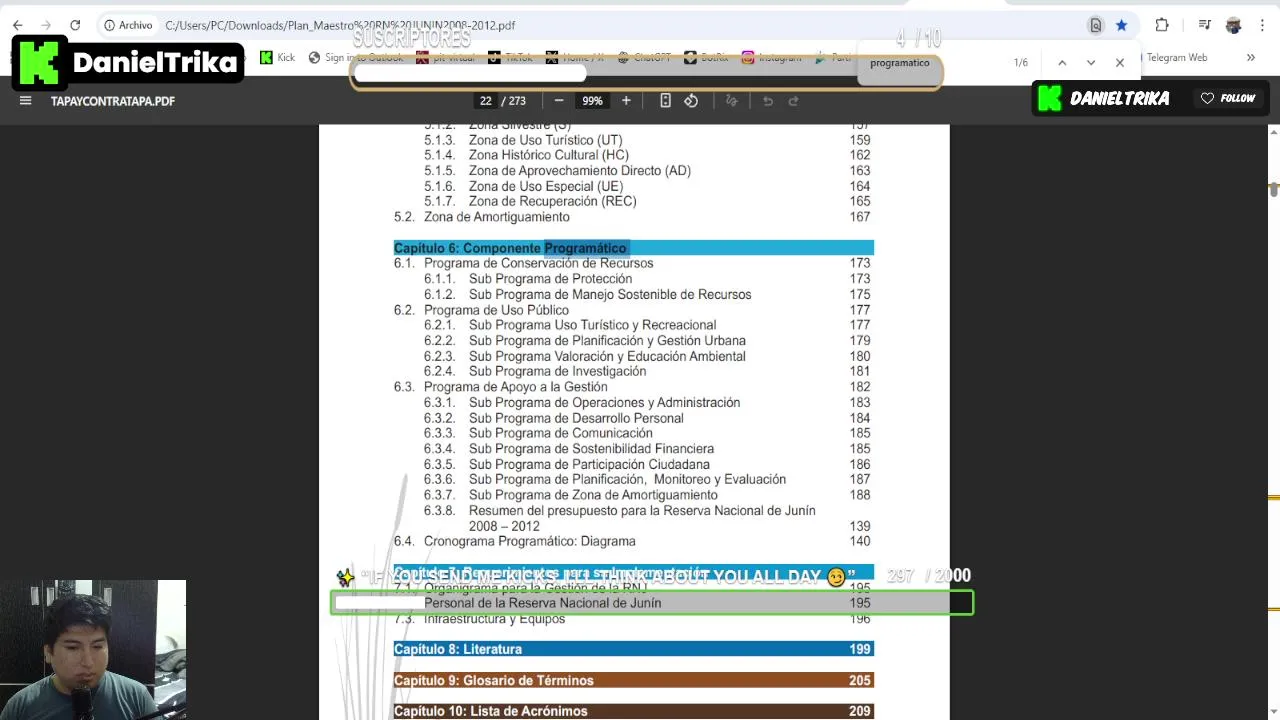Viewport: 1280px width, 720px height.
Task: Go to the previous search match
Action: pos(1062,62)
